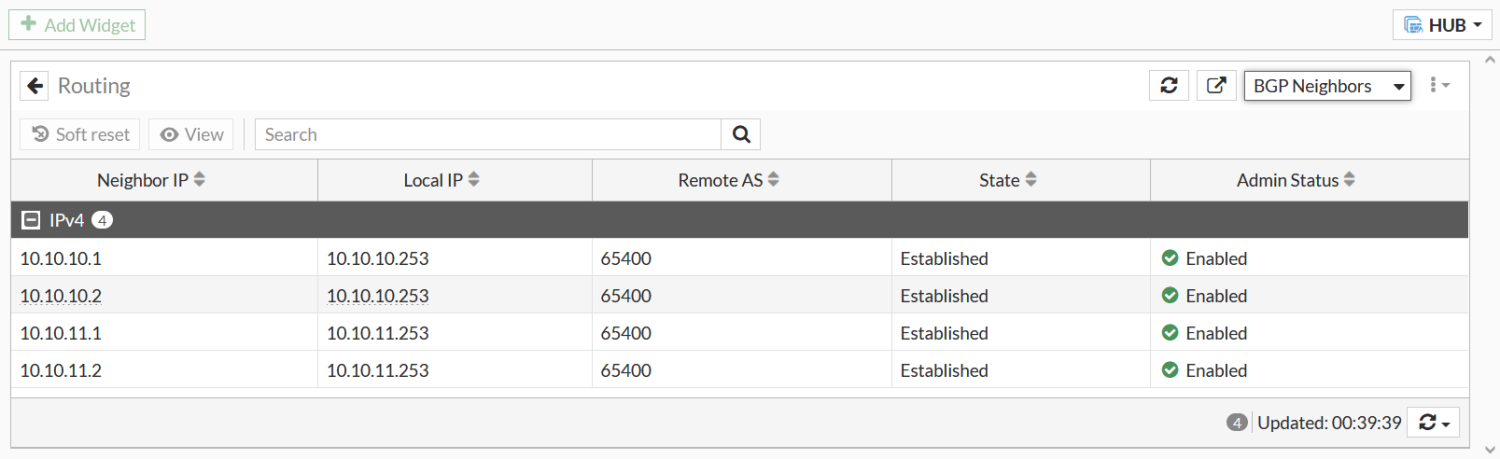Click the back arrow next to Routing
The image size is (1500, 459).
coord(35,86)
